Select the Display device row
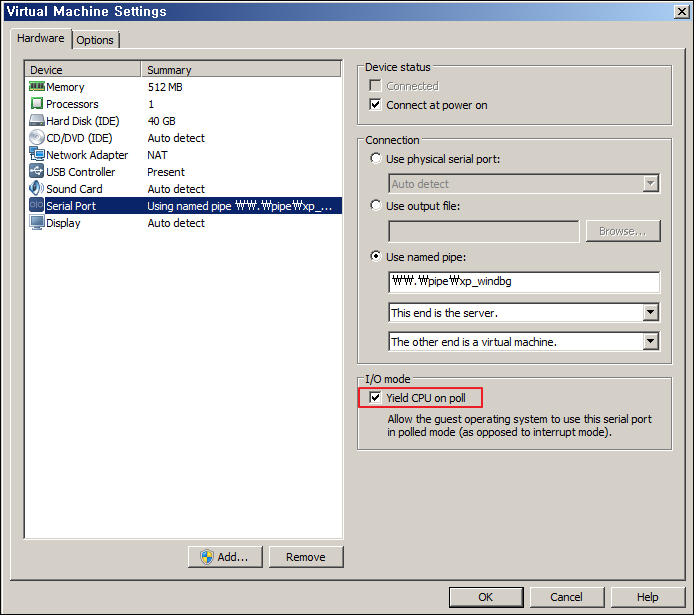 coord(183,223)
